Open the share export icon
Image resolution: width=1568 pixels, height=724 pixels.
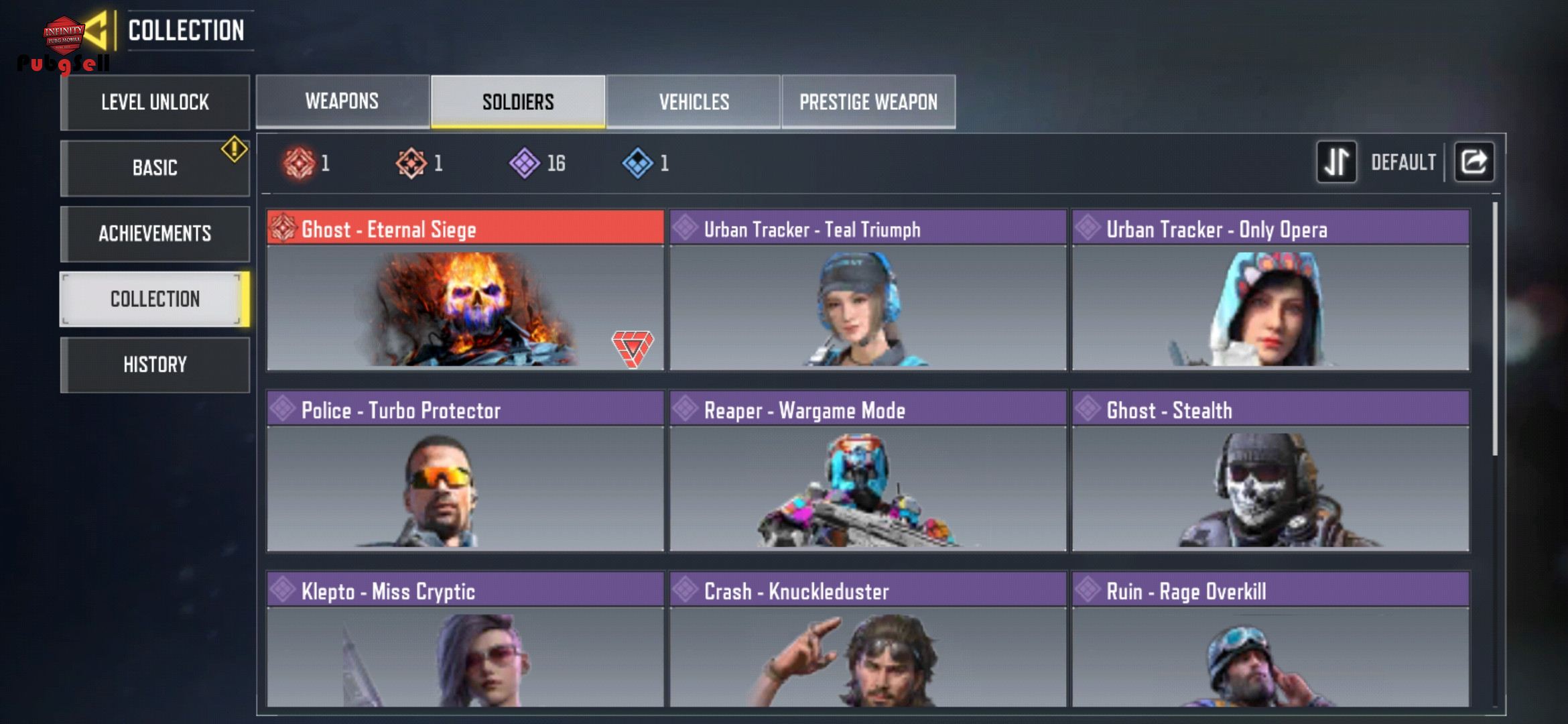click(1474, 162)
